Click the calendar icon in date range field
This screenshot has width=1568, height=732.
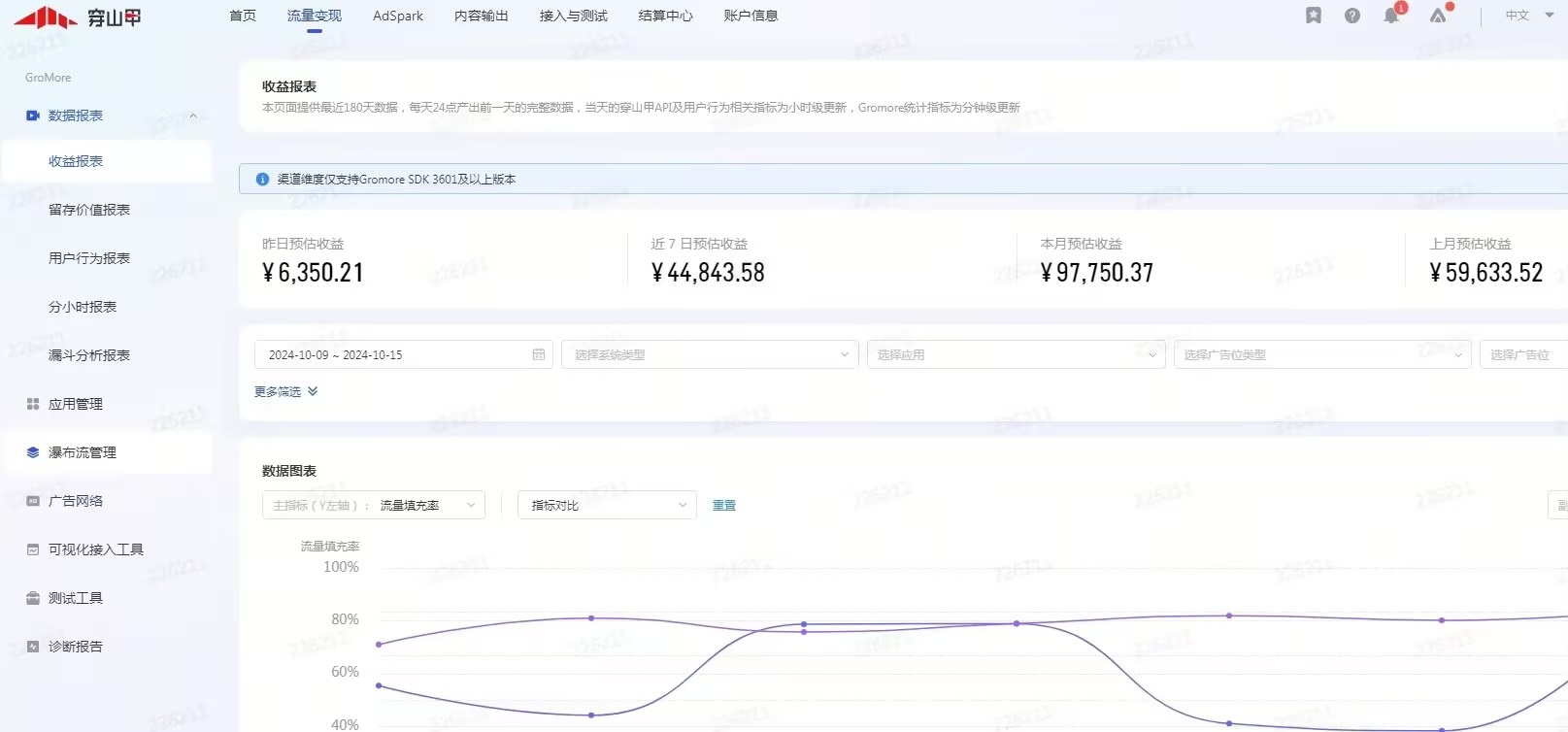539,354
